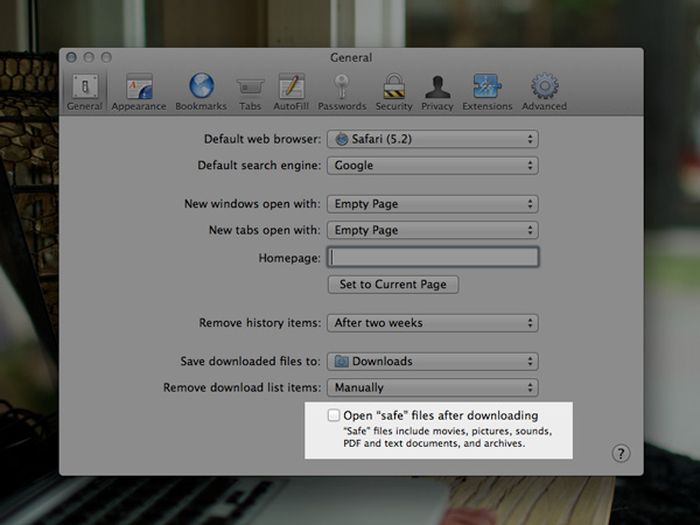The width and height of the screenshot is (700, 525).
Task: Switch to the Privacy preferences pane
Action: pos(437,92)
